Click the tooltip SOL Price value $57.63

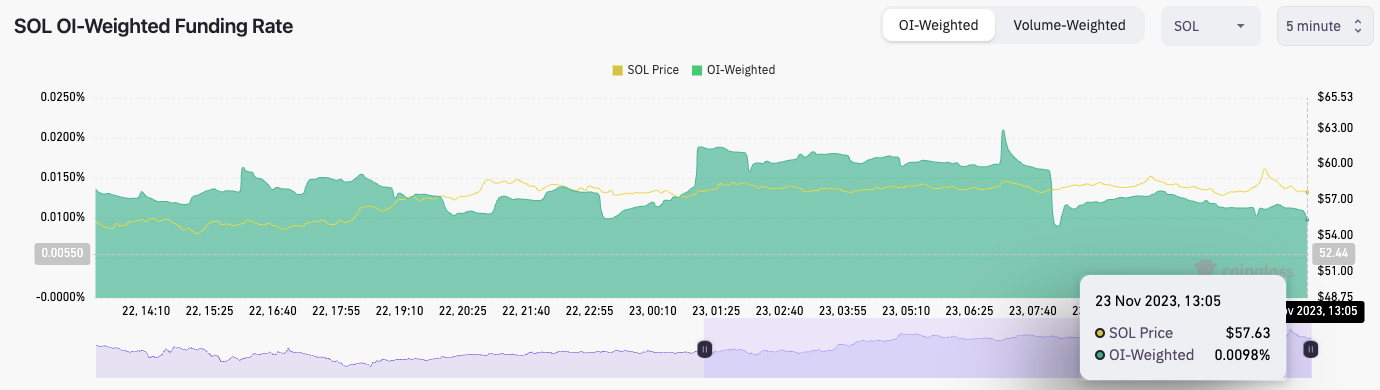point(1249,333)
